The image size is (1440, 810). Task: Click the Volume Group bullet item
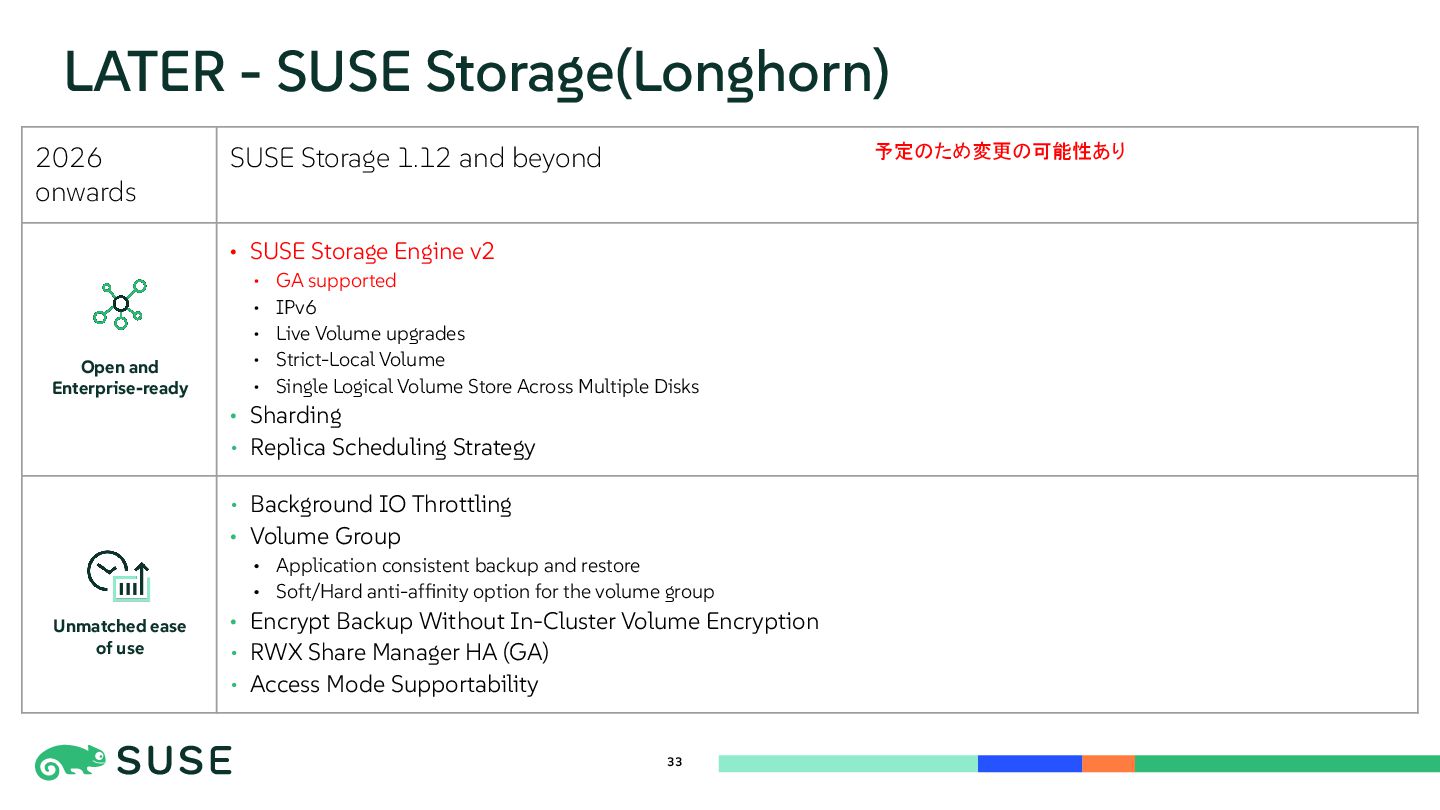tap(325, 536)
